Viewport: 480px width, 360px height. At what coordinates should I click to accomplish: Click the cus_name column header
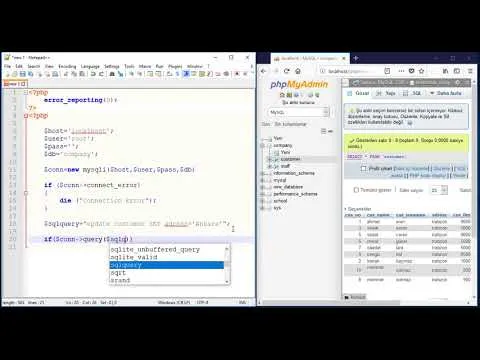[x=378, y=215]
